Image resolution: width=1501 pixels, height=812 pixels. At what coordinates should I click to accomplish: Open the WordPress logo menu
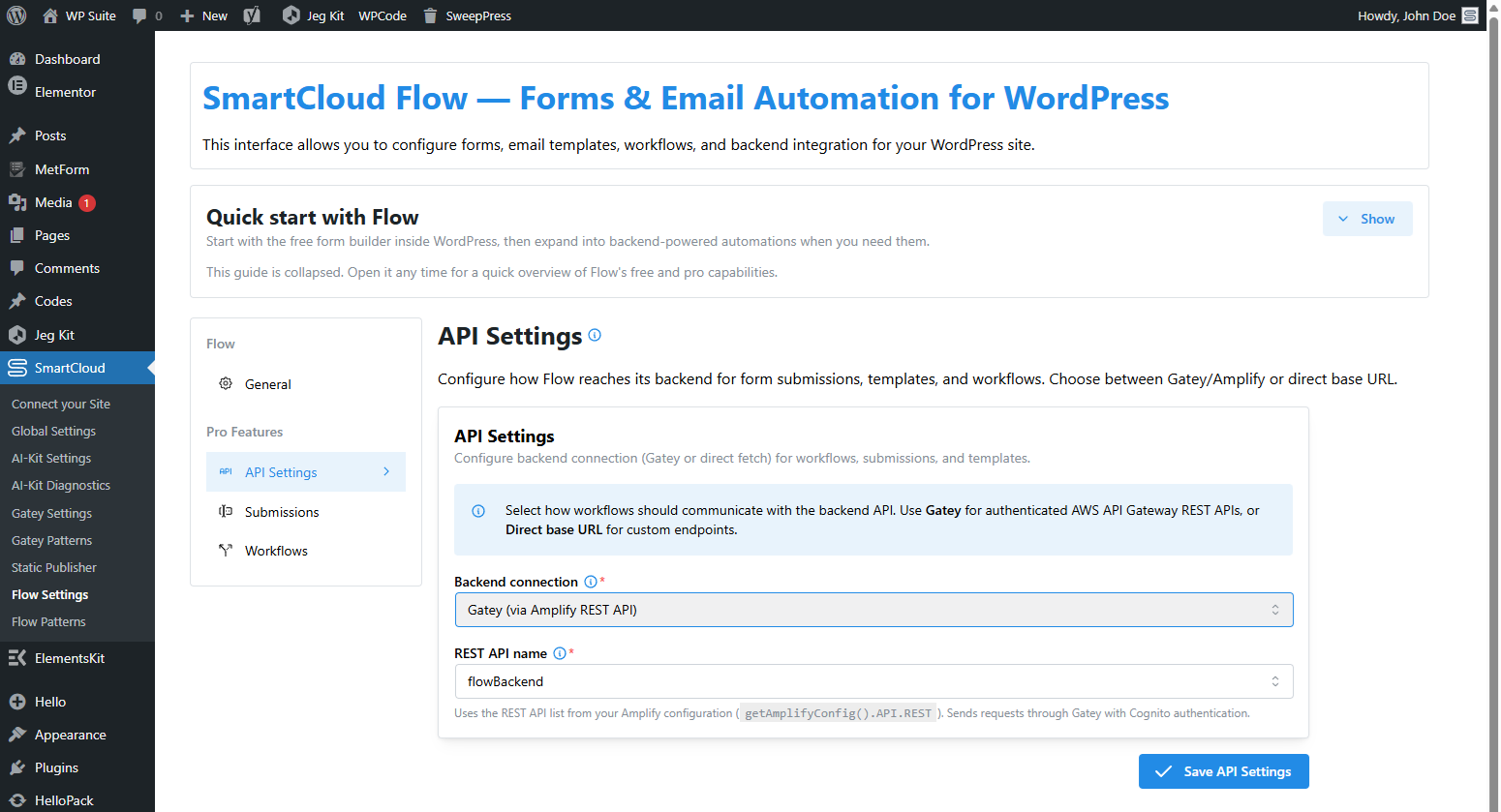16,15
